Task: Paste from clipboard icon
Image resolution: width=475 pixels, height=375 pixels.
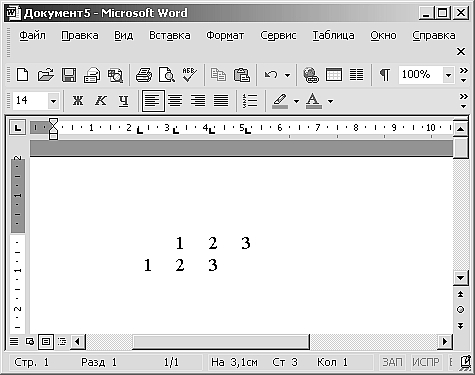Action: click(x=242, y=75)
